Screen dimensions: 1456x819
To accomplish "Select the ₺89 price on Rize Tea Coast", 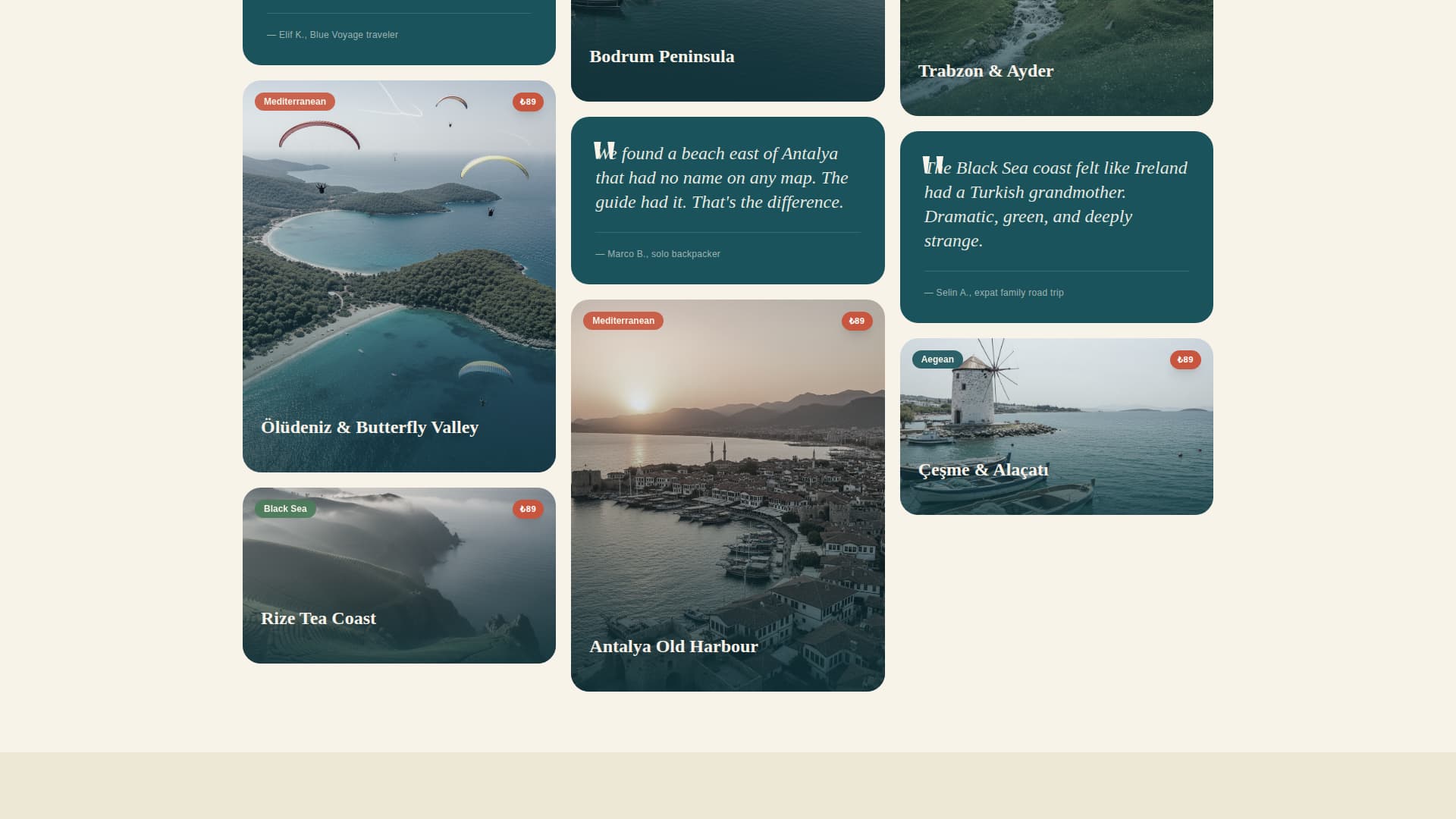I will pyautogui.click(x=528, y=508).
